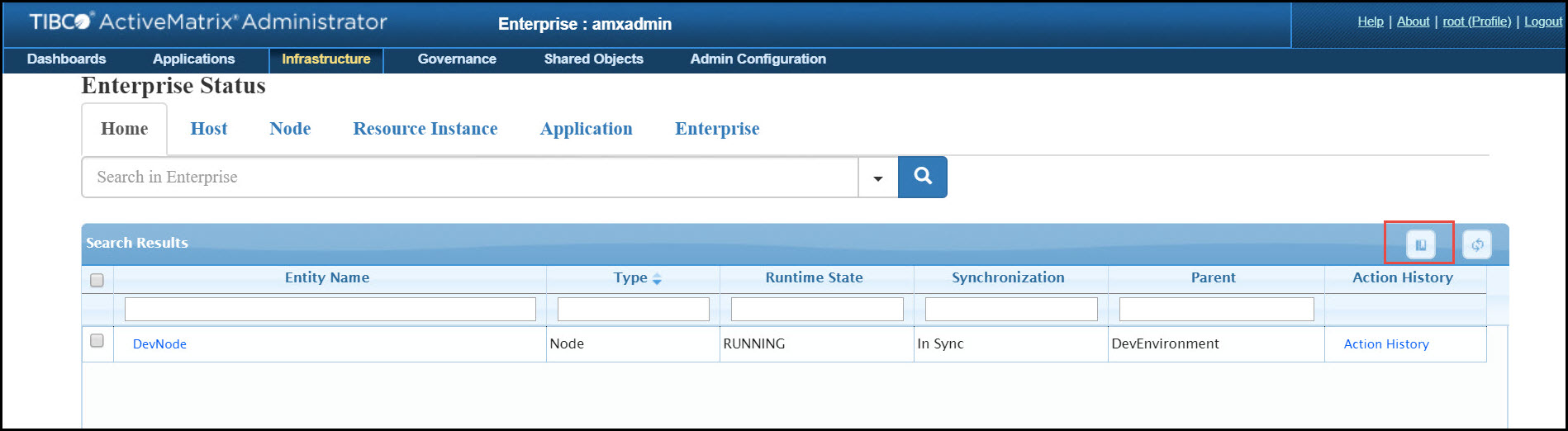Click the Runtime State filter field
This screenshot has height=431, width=1568.
point(816,310)
